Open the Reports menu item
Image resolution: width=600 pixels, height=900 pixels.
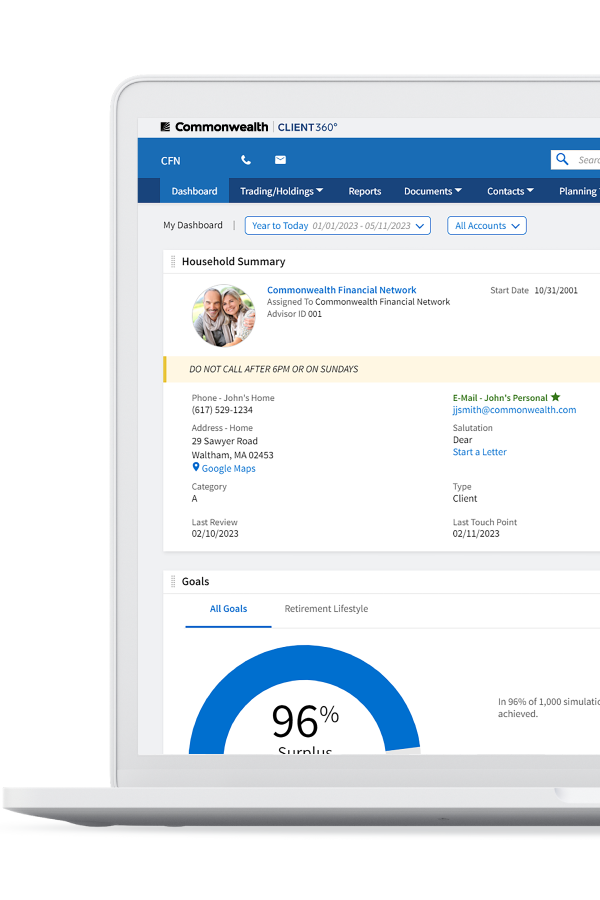coord(365,191)
